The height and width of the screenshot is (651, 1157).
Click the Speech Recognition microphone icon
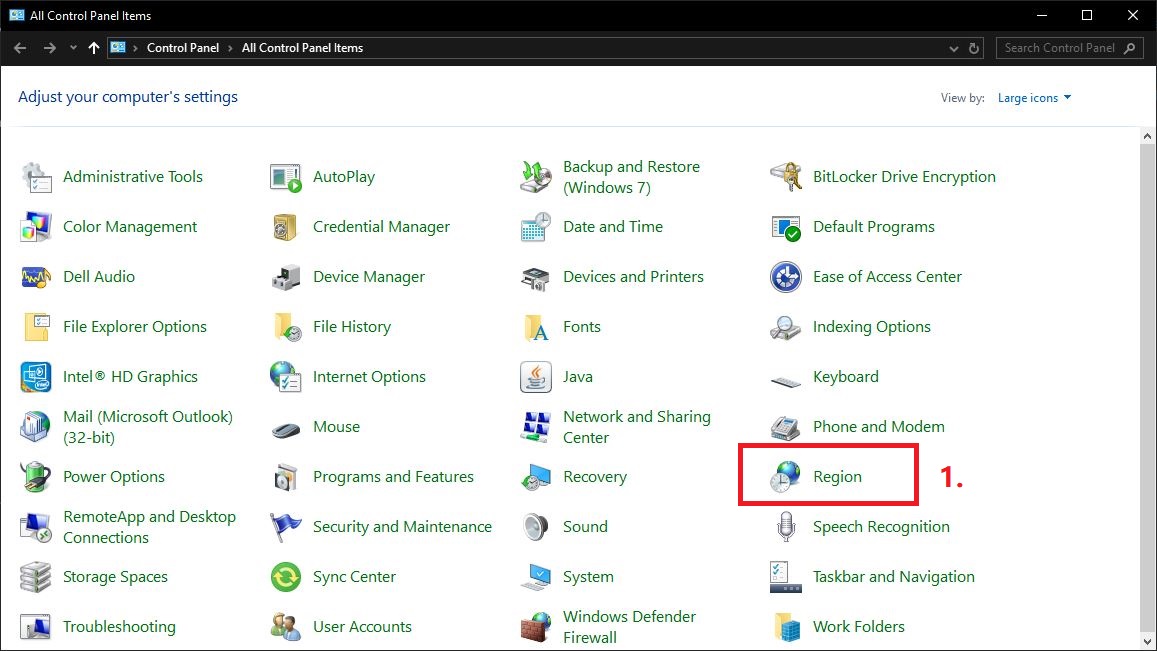[x=786, y=527]
